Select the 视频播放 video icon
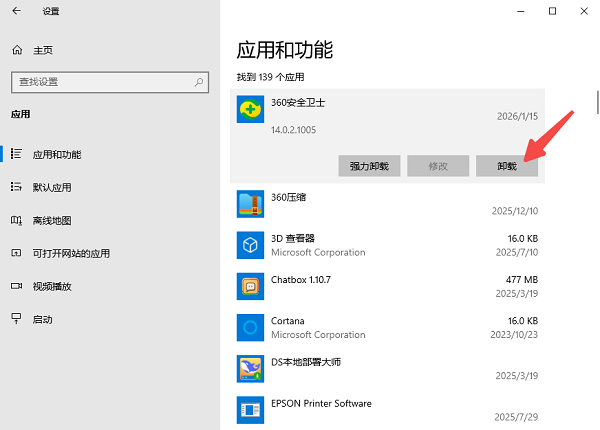This screenshot has width=600, height=430. (16, 286)
